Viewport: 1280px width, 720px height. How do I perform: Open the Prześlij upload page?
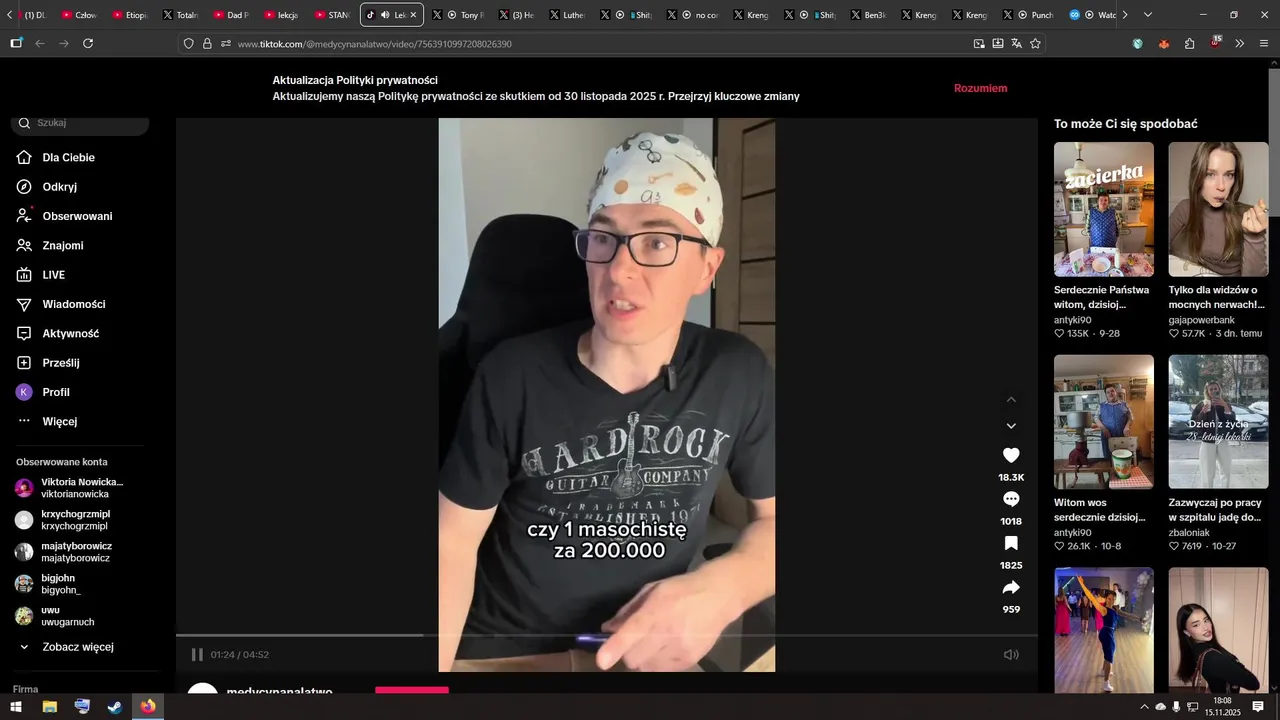tap(60, 363)
